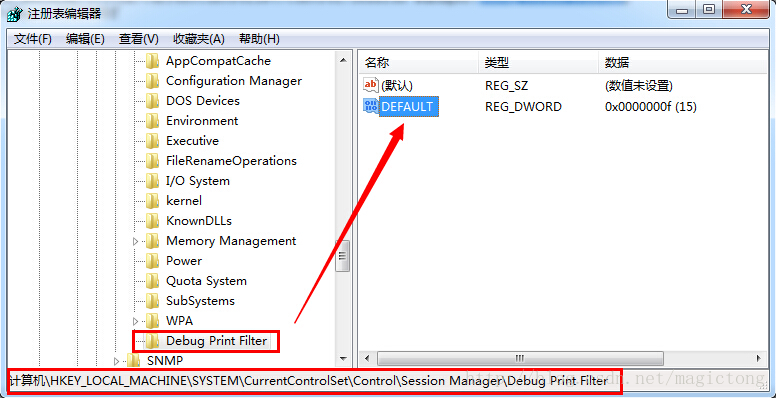Open the 编辑(E) menu

[85, 39]
